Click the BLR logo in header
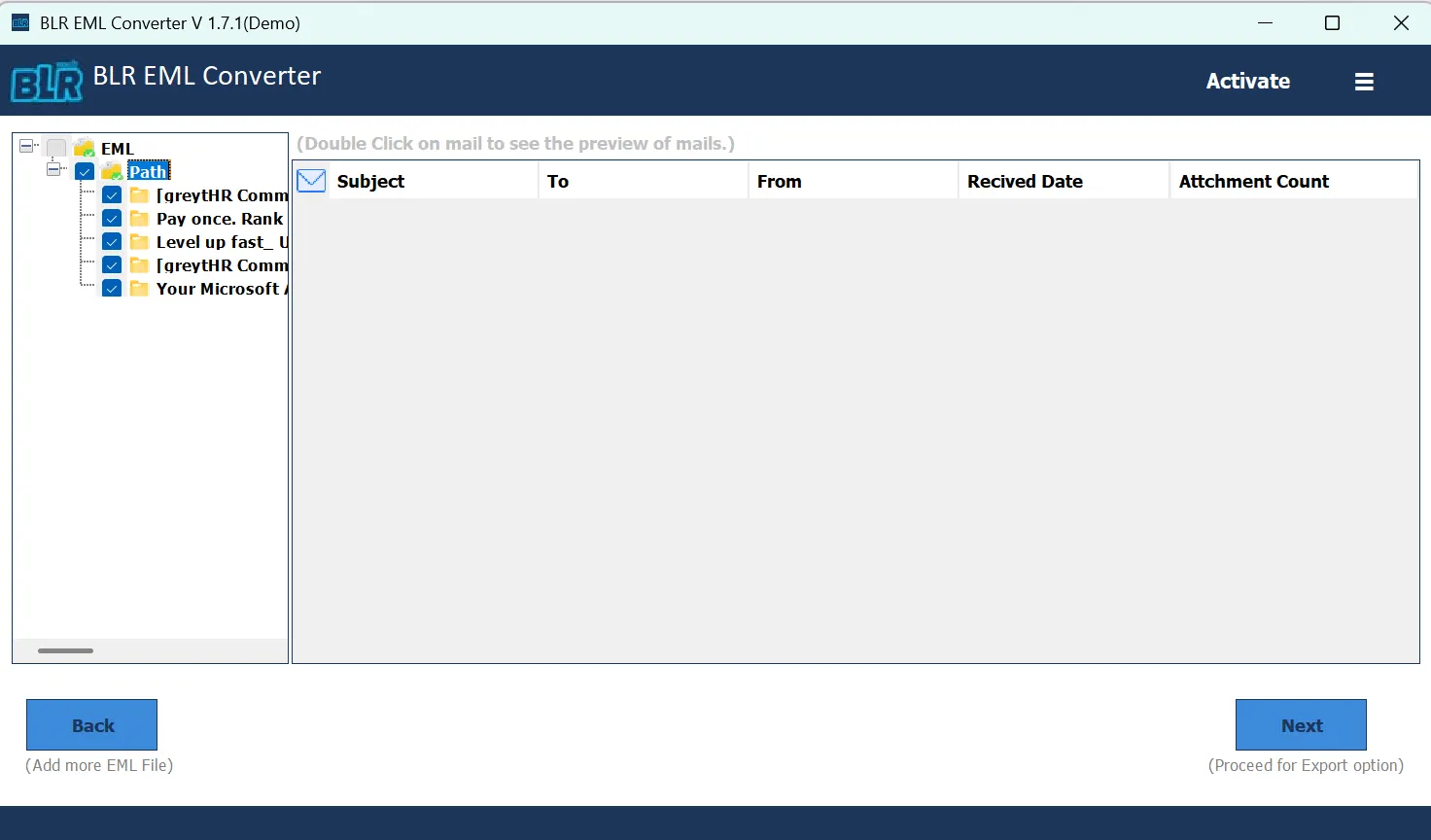Screen dimensions: 1431x840 click(x=46, y=82)
